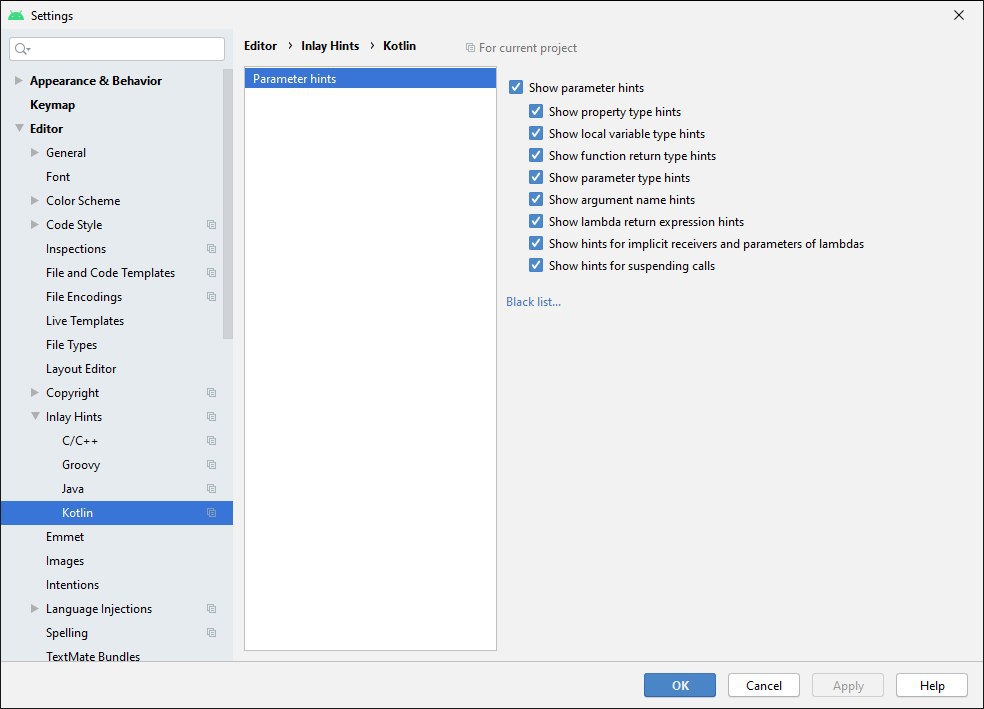Select Emmet in the settings tree
The width and height of the screenshot is (984, 709).
point(65,536)
